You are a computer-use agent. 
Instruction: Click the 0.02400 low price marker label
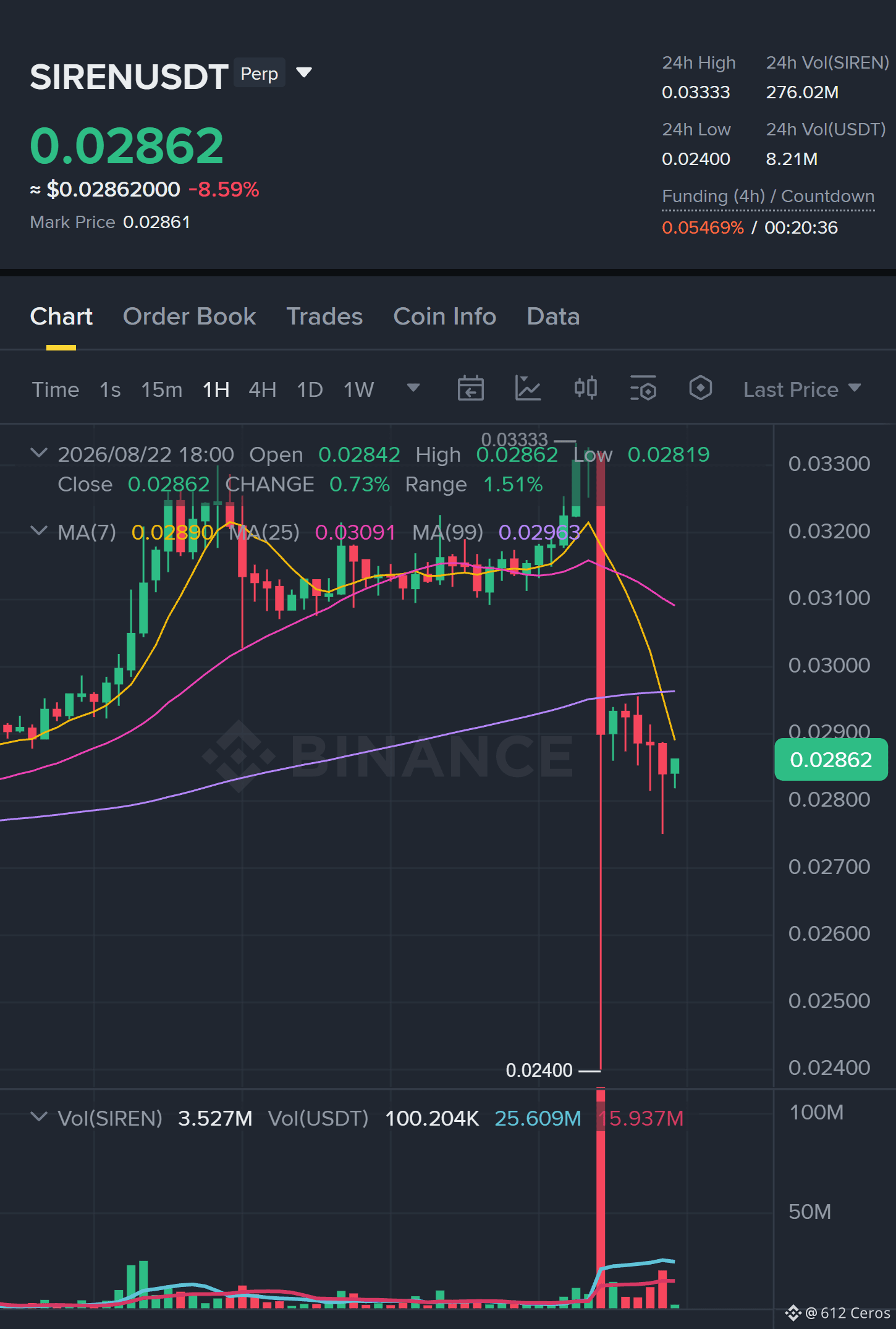[539, 1070]
